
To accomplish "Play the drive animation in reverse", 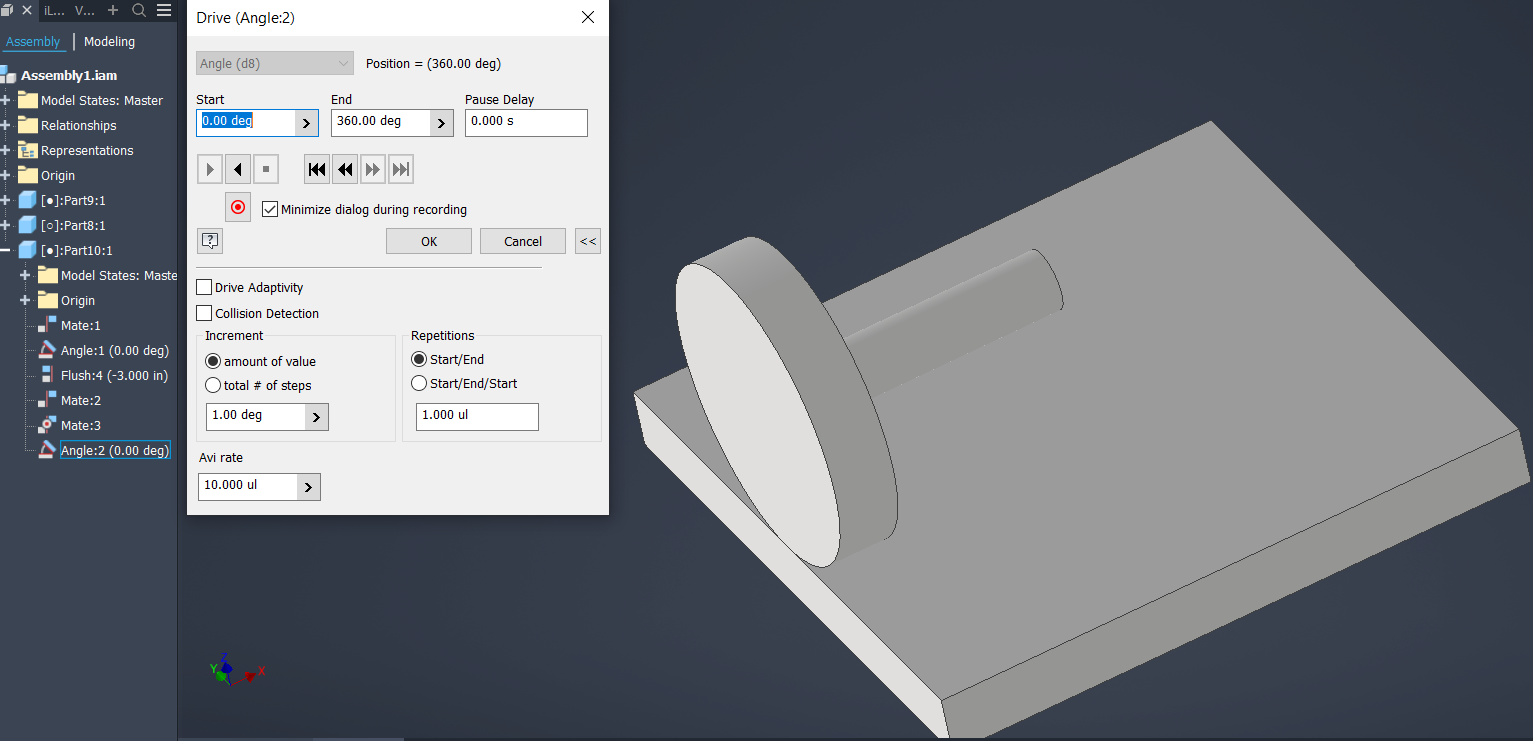I will pyautogui.click(x=237, y=168).
